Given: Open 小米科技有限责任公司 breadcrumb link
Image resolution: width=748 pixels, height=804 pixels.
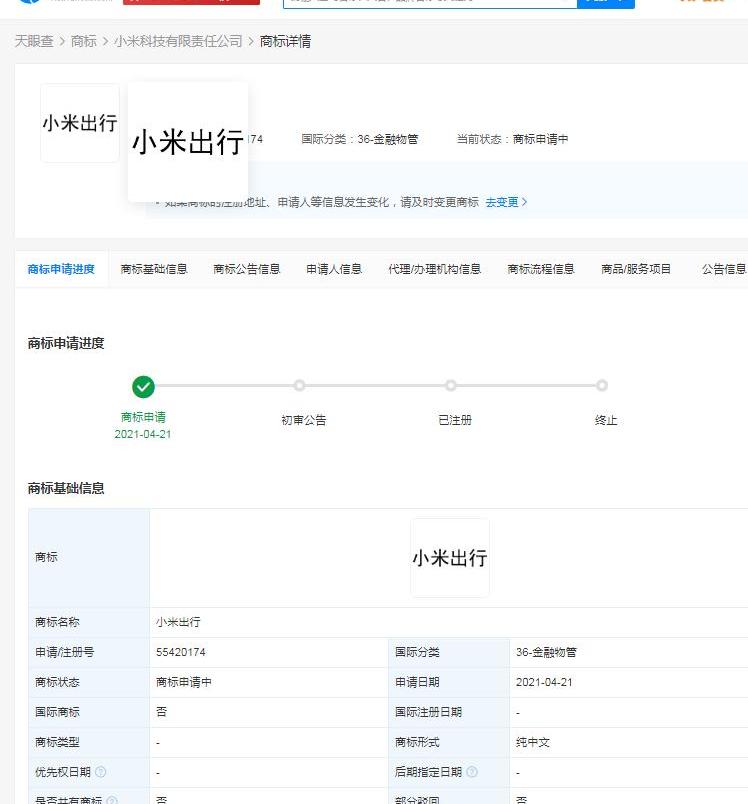Looking at the screenshot, I should tap(178, 41).
